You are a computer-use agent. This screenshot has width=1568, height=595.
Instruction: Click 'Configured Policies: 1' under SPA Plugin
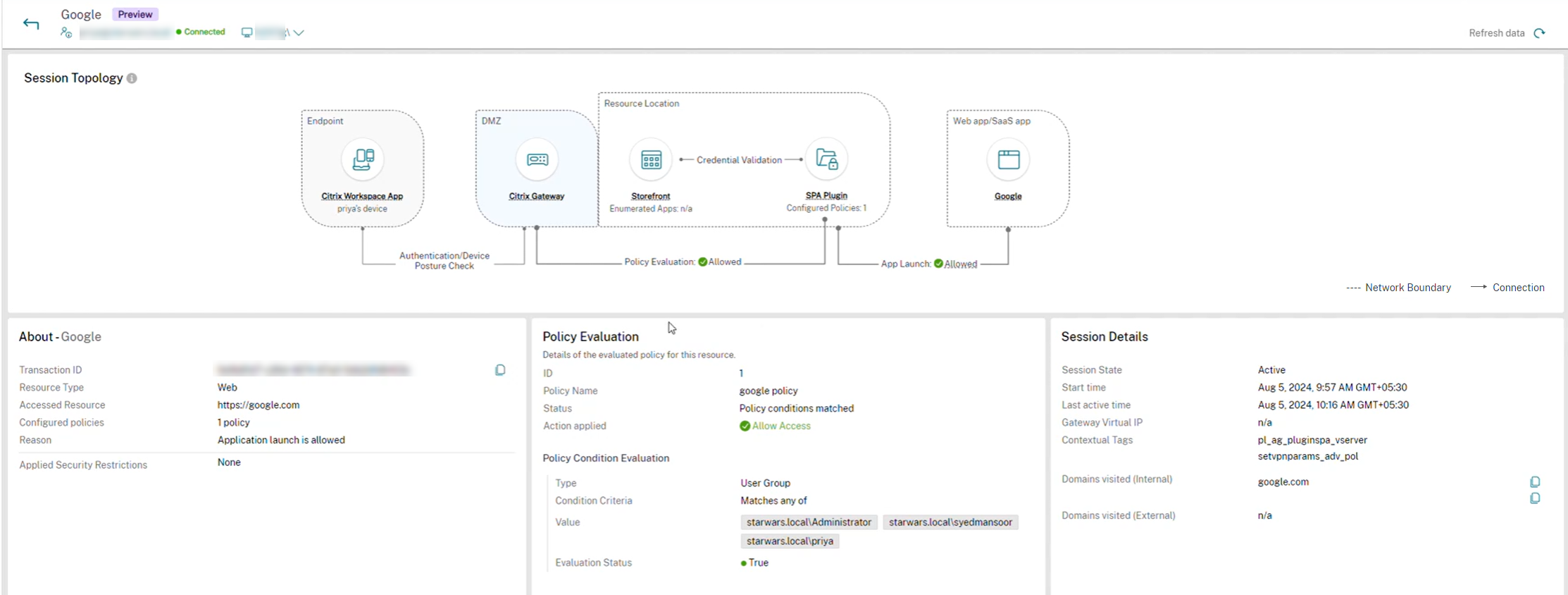coord(826,208)
